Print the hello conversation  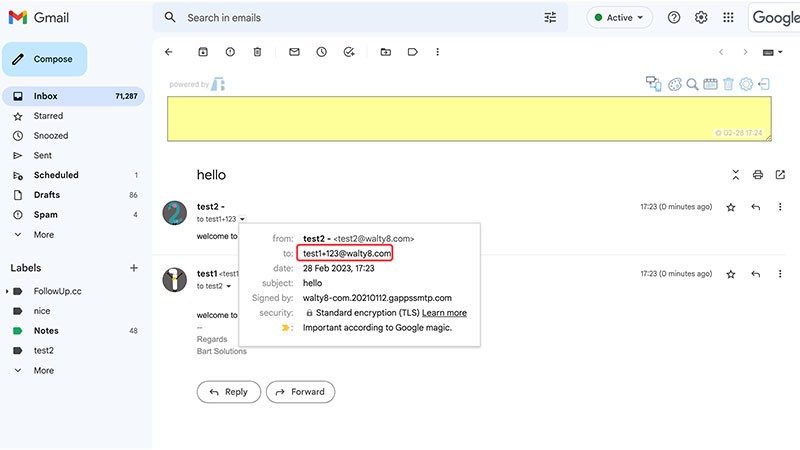pyautogui.click(x=758, y=175)
